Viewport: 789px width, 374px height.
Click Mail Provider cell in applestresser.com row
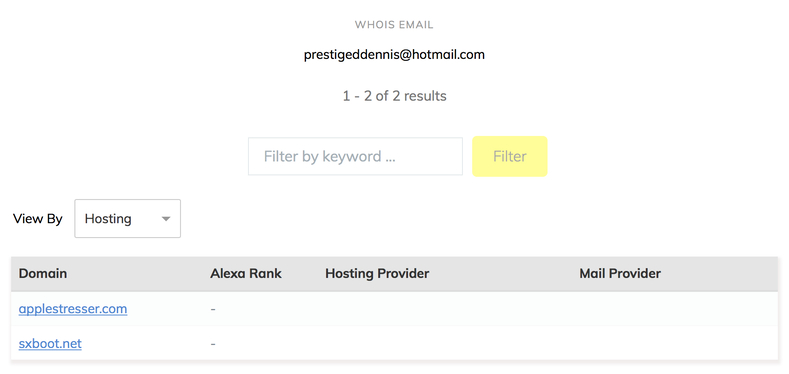click(x=675, y=309)
